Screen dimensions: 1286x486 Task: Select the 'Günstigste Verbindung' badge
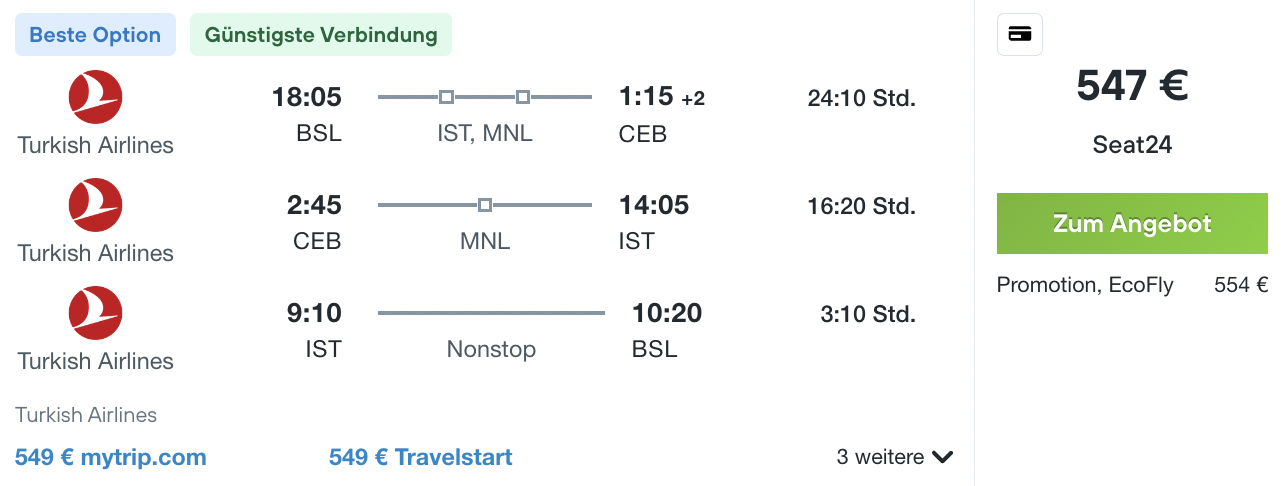point(321,35)
